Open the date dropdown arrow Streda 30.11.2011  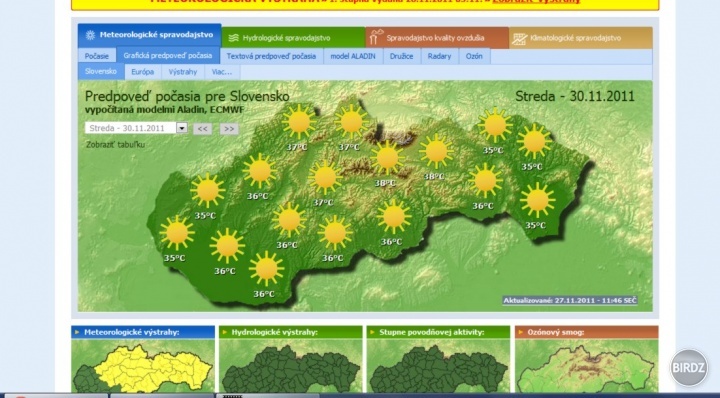coord(182,128)
